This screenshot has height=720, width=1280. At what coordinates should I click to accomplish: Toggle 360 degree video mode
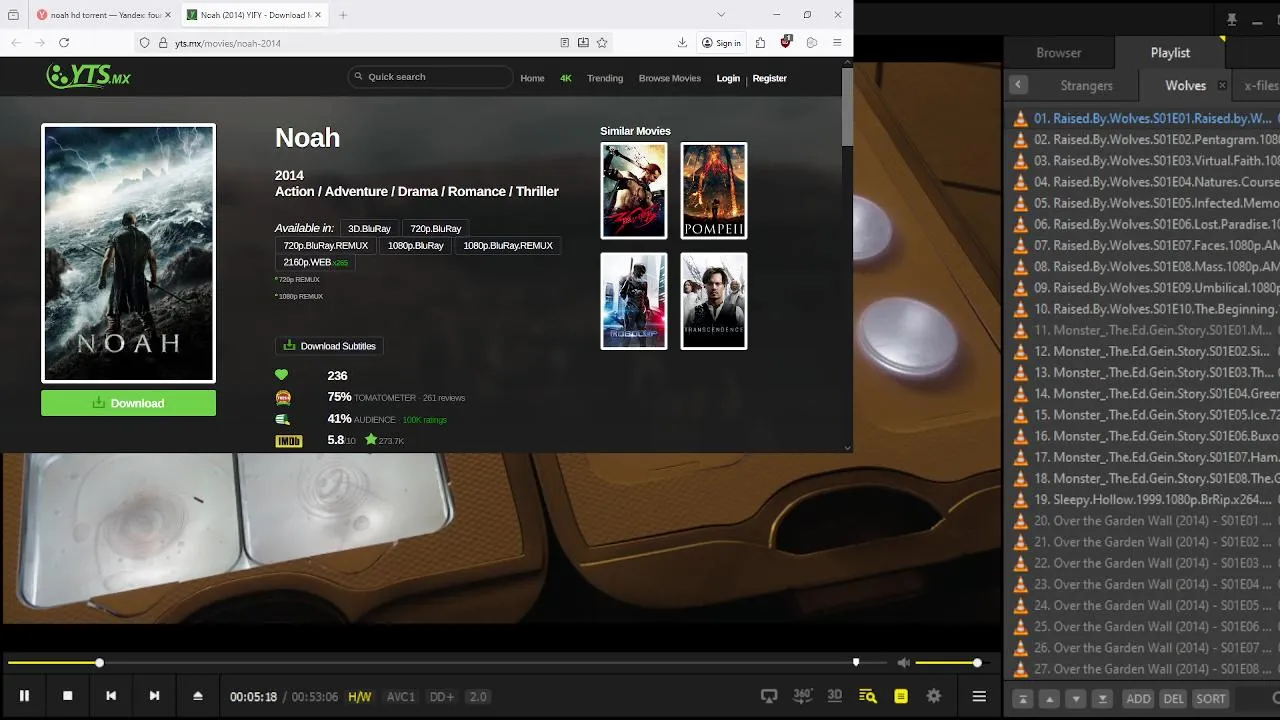(803, 696)
